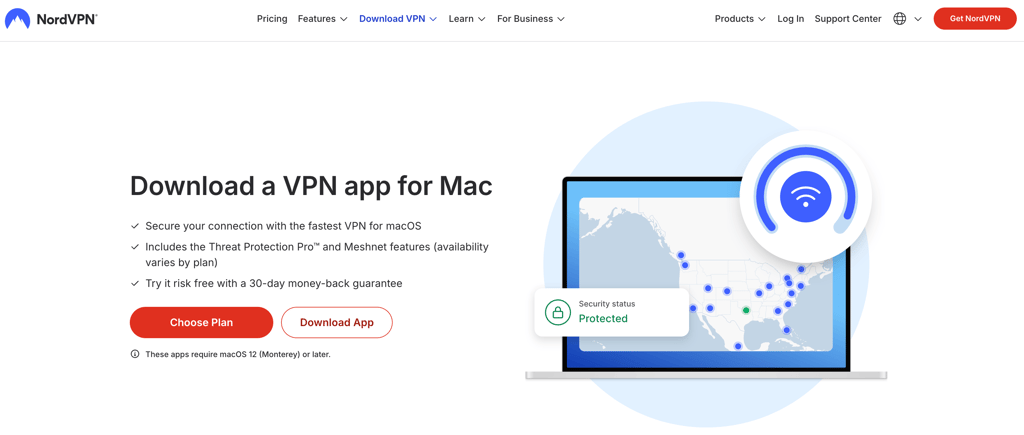Expand the Download VPN menu
The width and height of the screenshot is (1024, 435).
click(398, 19)
